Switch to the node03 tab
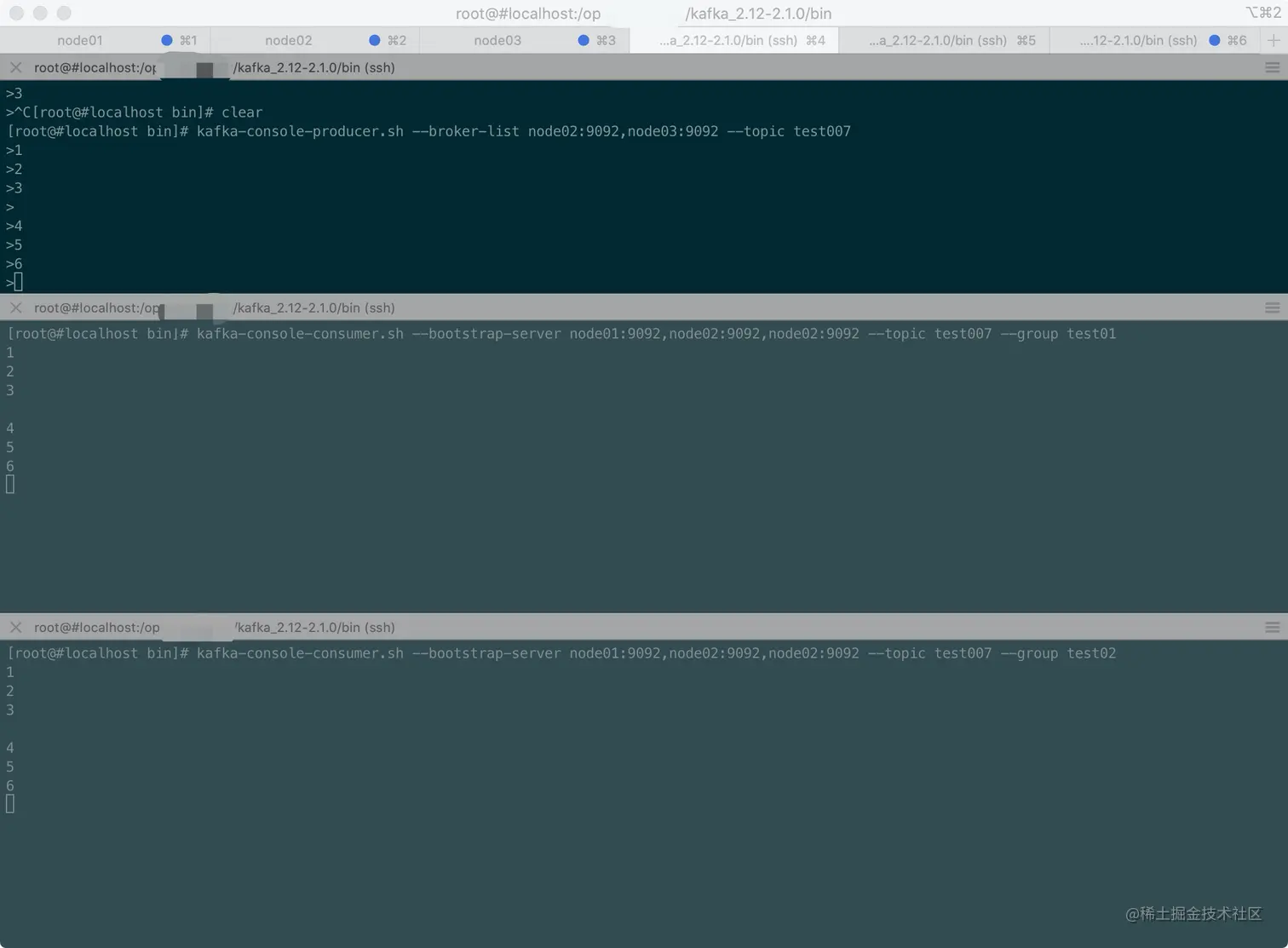 coord(524,40)
